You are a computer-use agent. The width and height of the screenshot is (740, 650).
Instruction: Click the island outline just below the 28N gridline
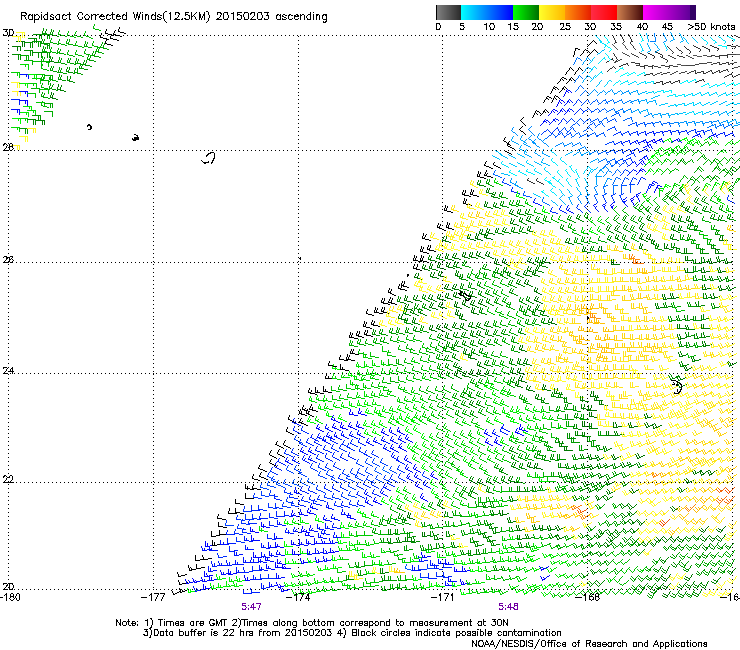click(209, 158)
